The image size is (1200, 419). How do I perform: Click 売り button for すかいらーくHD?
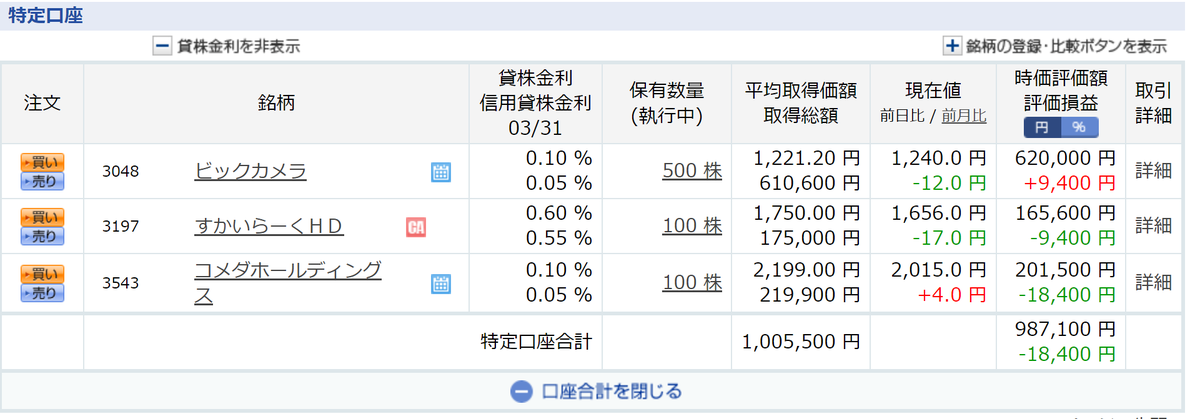(42, 236)
